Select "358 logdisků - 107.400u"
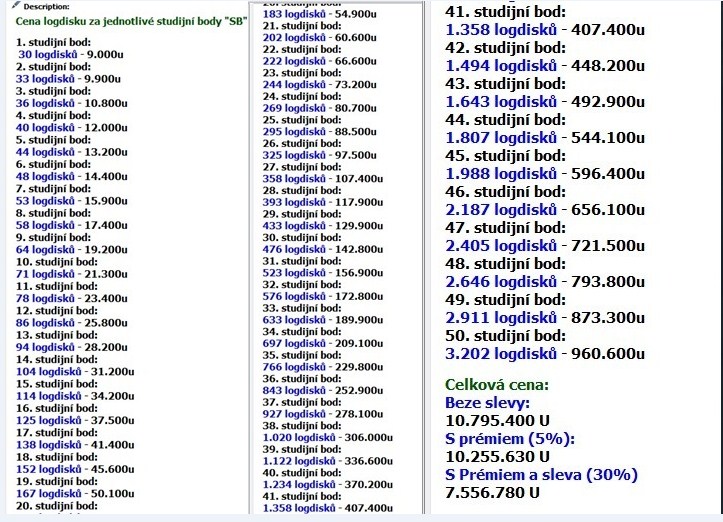 [x=323, y=179]
